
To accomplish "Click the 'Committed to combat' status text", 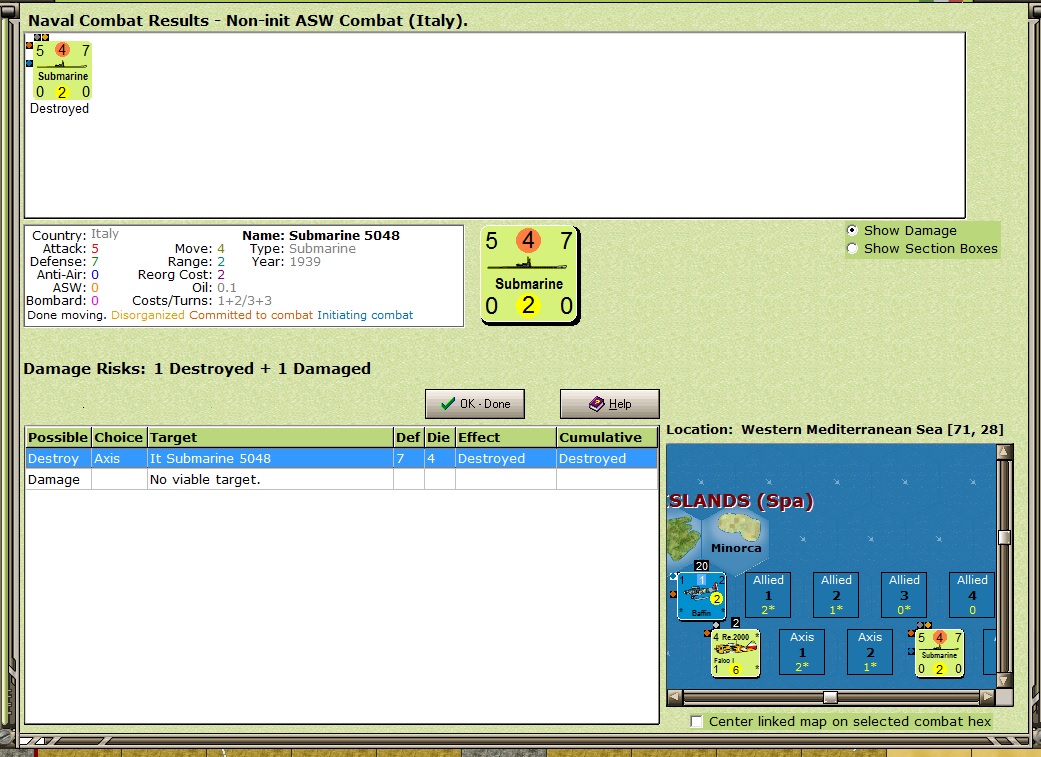I will (251, 315).
